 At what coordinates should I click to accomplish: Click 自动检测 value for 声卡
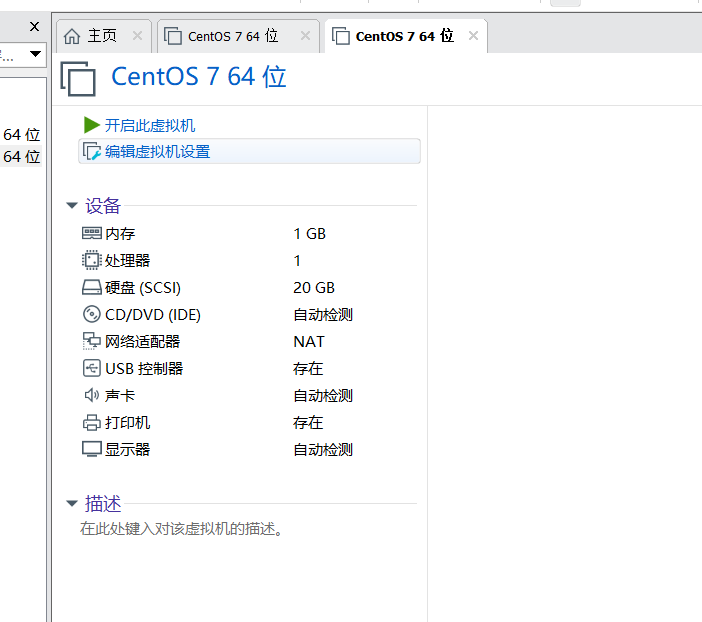(323, 396)
